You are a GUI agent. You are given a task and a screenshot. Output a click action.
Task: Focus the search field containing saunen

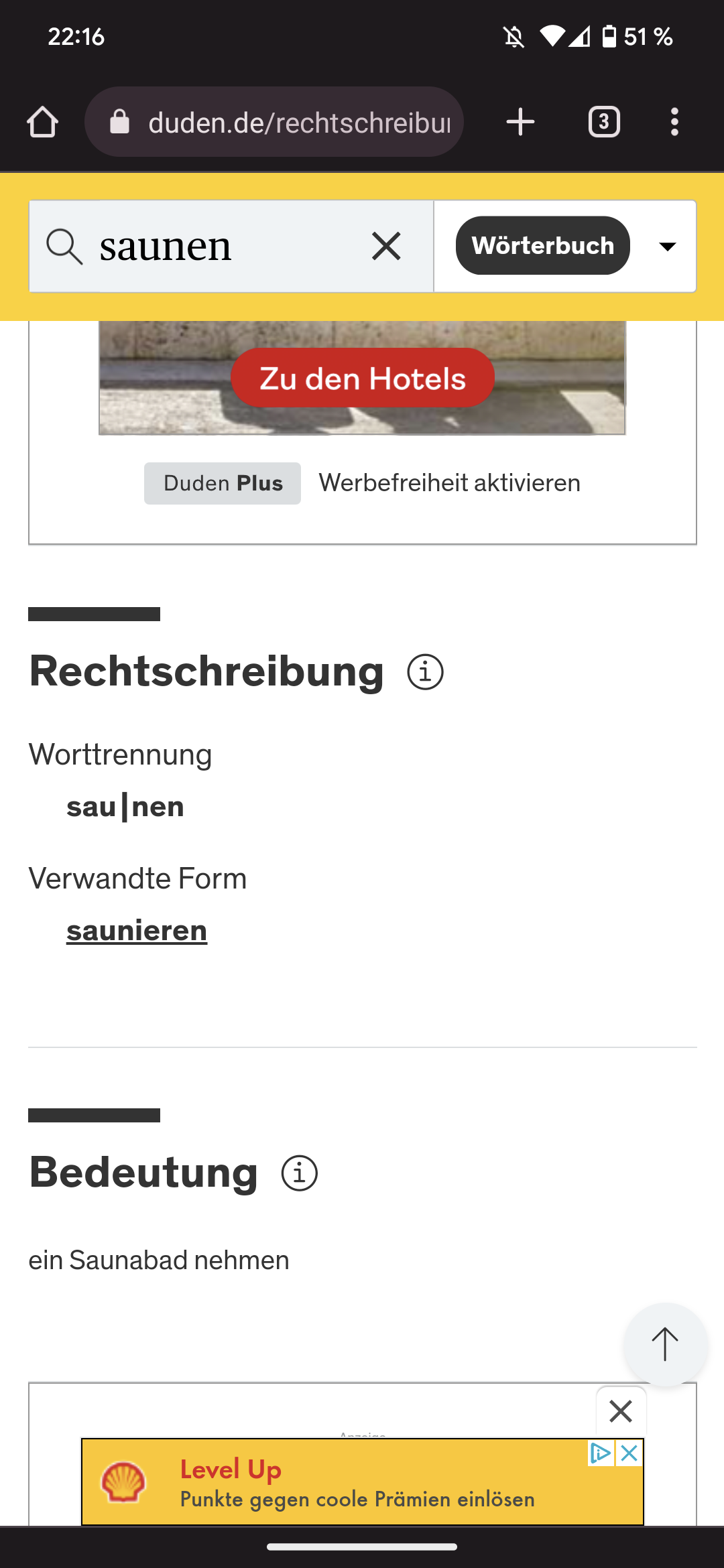click(x=221, y=247)
